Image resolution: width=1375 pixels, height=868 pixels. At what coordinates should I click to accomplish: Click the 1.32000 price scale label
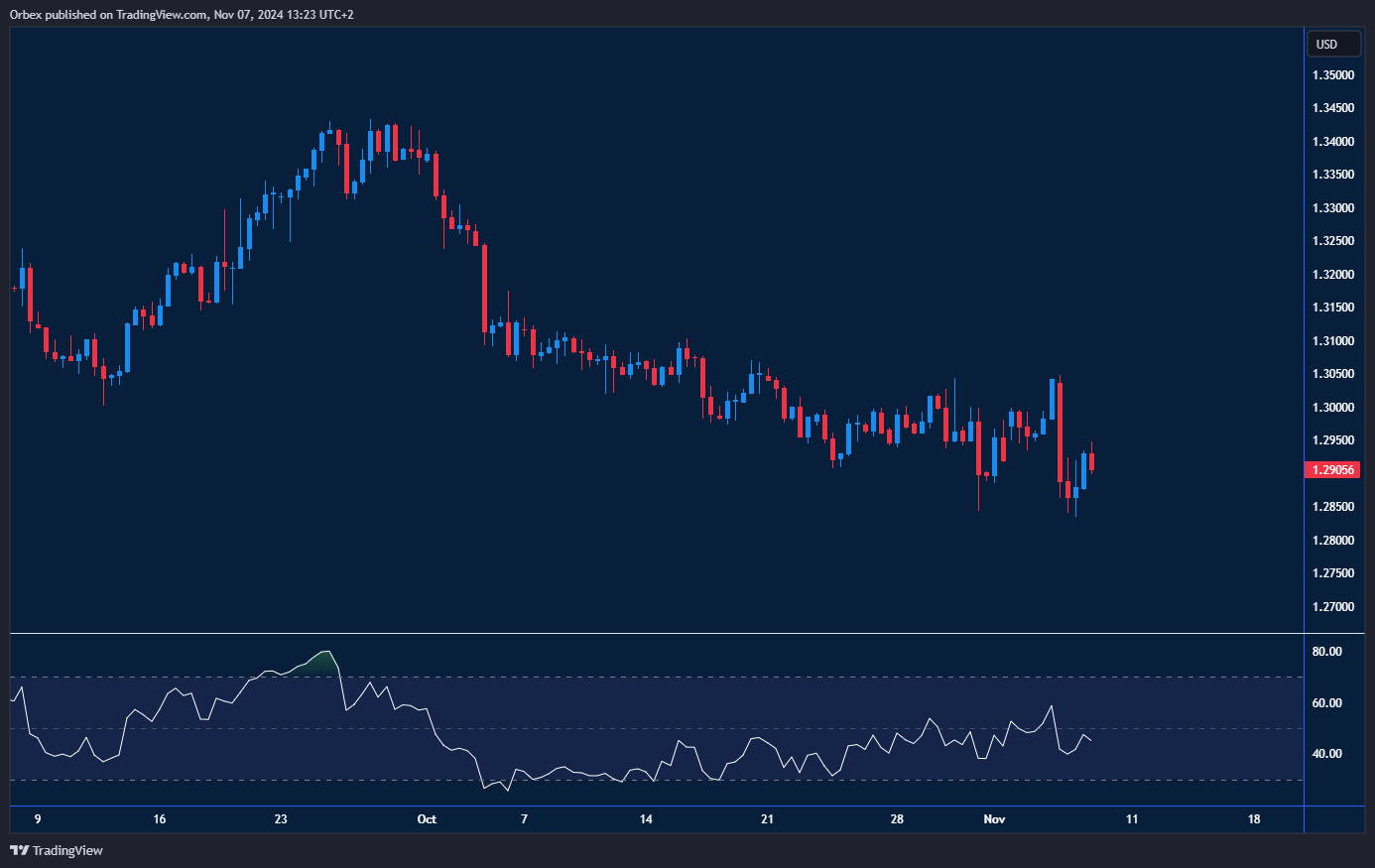coord(1332,275)
